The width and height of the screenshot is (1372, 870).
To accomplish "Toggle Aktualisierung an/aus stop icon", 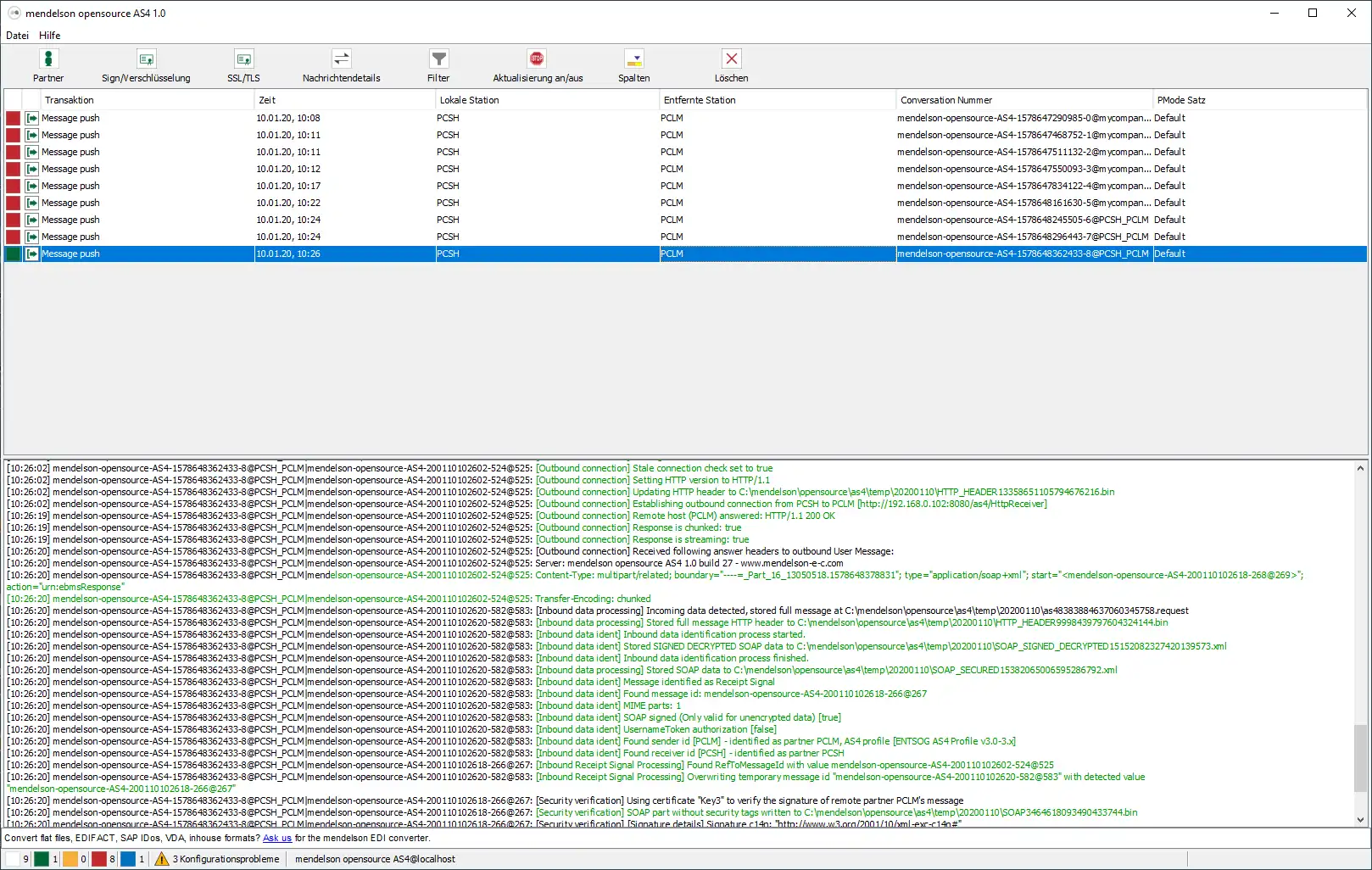I will tap(537, 59).
